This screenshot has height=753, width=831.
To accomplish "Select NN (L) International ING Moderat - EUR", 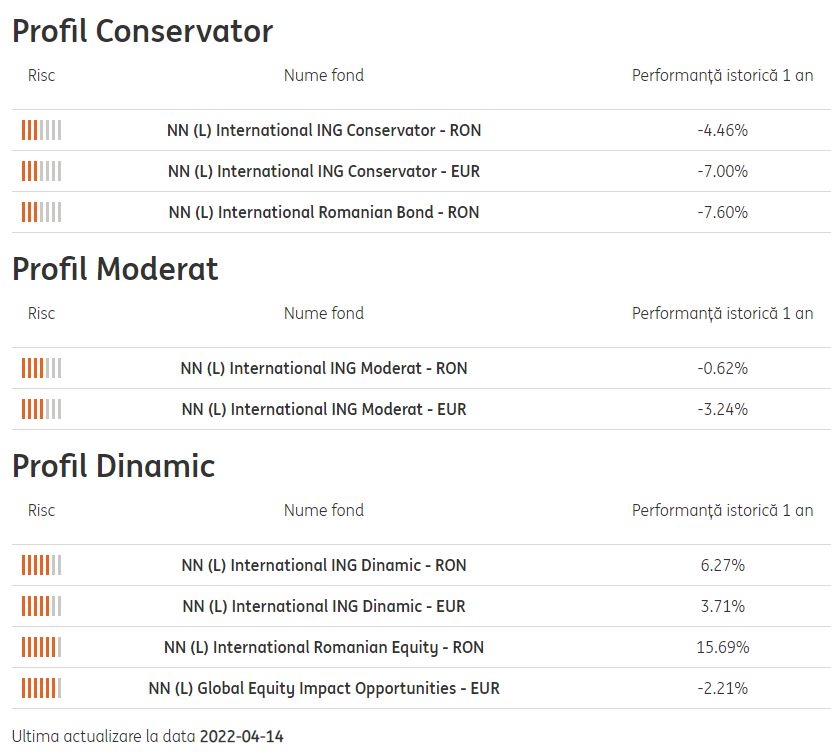I will (x=324, y=409).
